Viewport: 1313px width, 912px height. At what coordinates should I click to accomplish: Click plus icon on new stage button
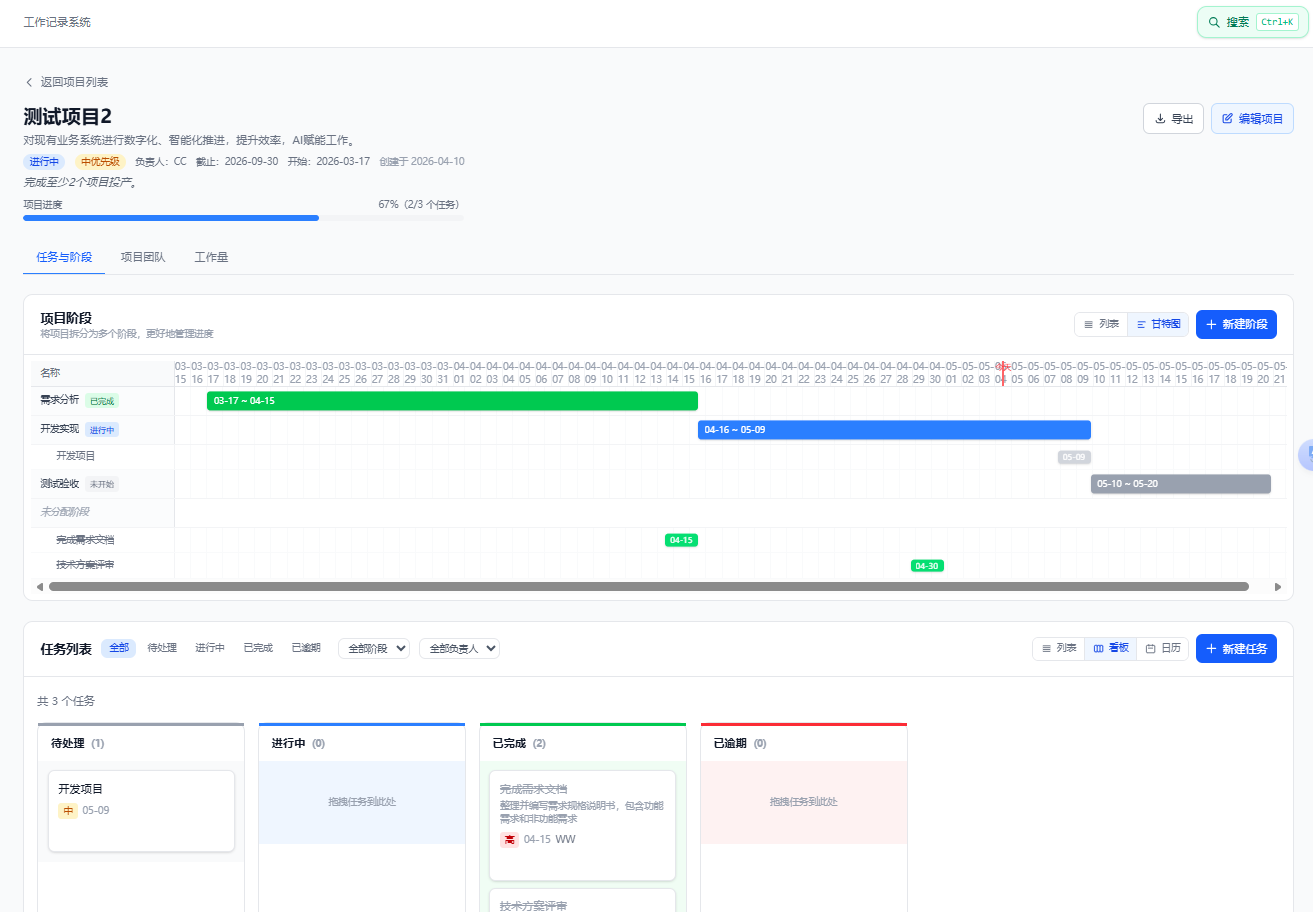click(1211, 325)
